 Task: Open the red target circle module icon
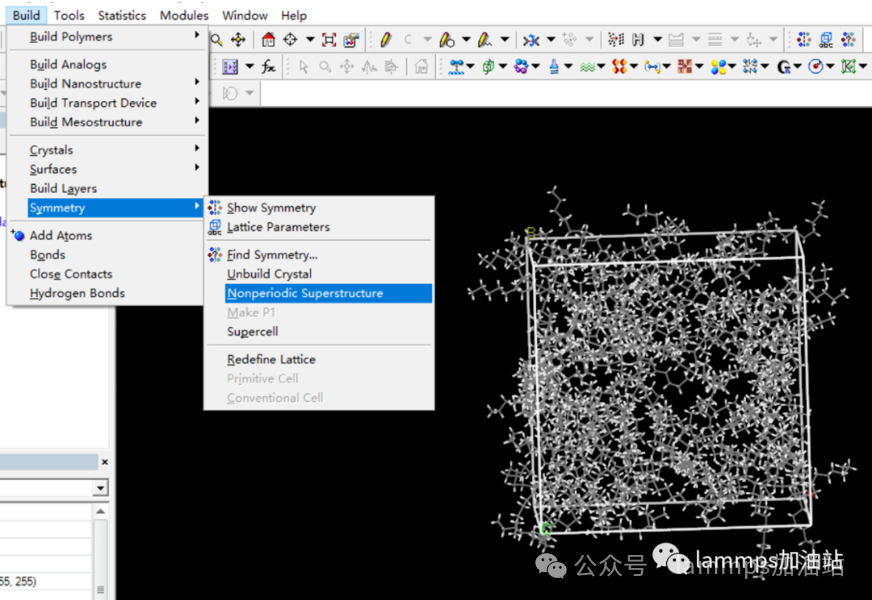(x=816, y=67)
